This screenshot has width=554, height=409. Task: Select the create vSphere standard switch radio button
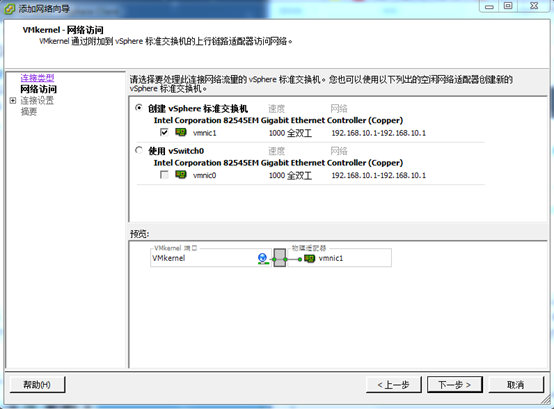click(139, 108)
